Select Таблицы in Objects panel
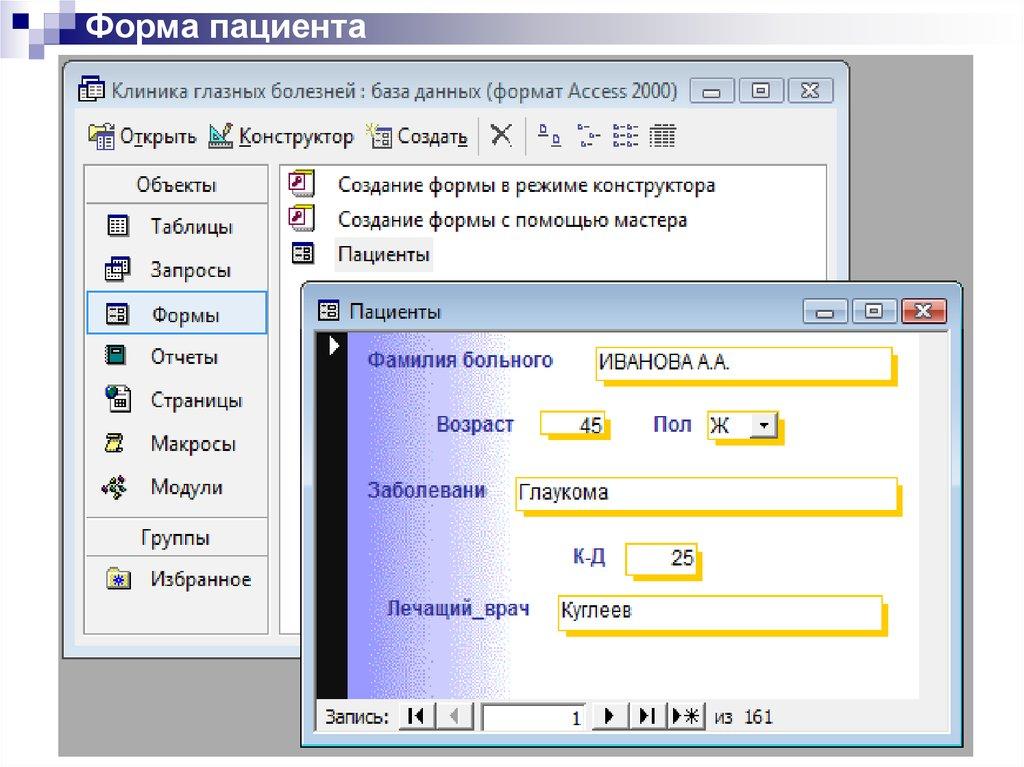Image resolution: width=1024 pixels, height=767 pixels. [x=191, y=227]
